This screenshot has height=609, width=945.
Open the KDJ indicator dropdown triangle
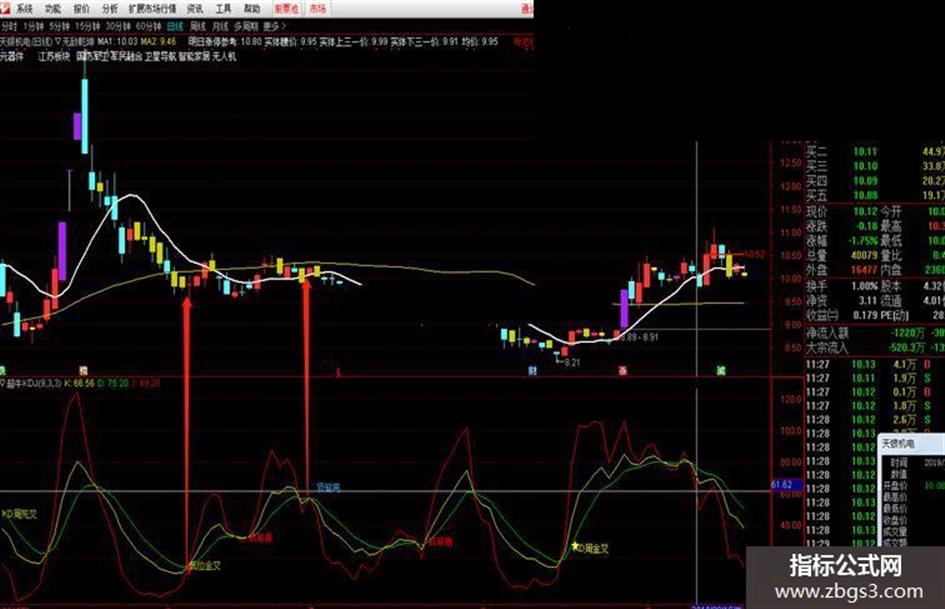[x=3, y=383]
